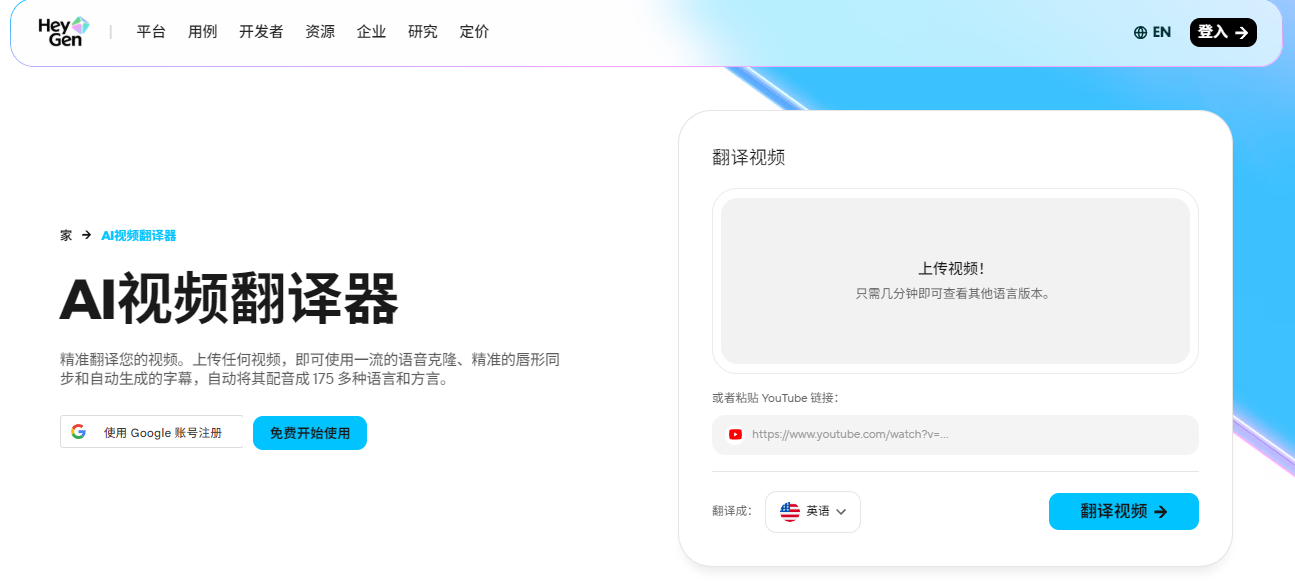Open the 定价 pricing page
The width and height of the screenshot is (1295, 583).
pos(474,32)
